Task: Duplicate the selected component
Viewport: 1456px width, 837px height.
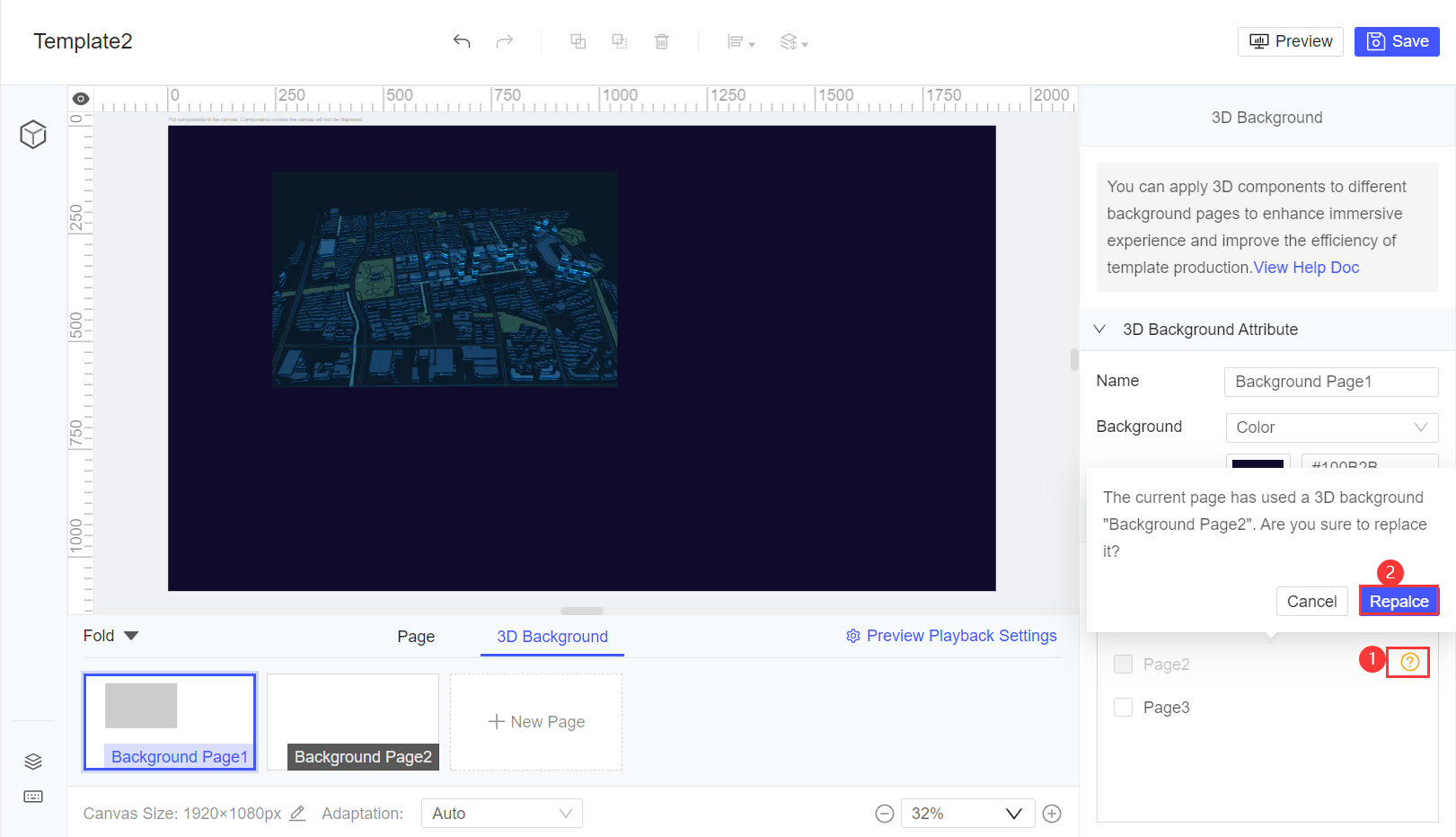Action: 578,41
